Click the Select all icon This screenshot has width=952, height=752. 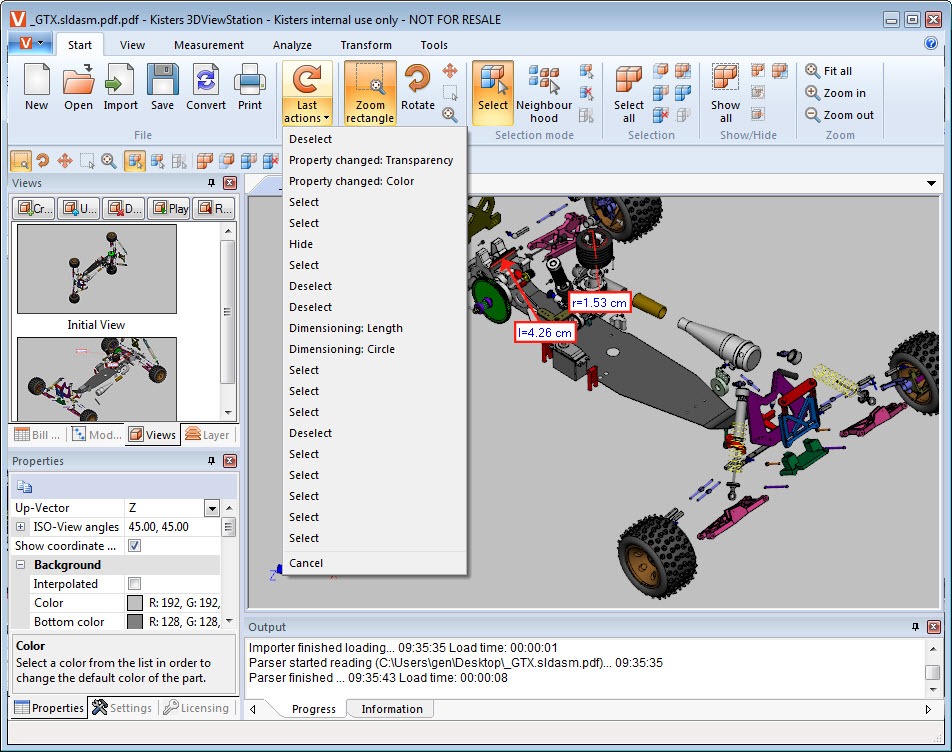tap(629, 93)
